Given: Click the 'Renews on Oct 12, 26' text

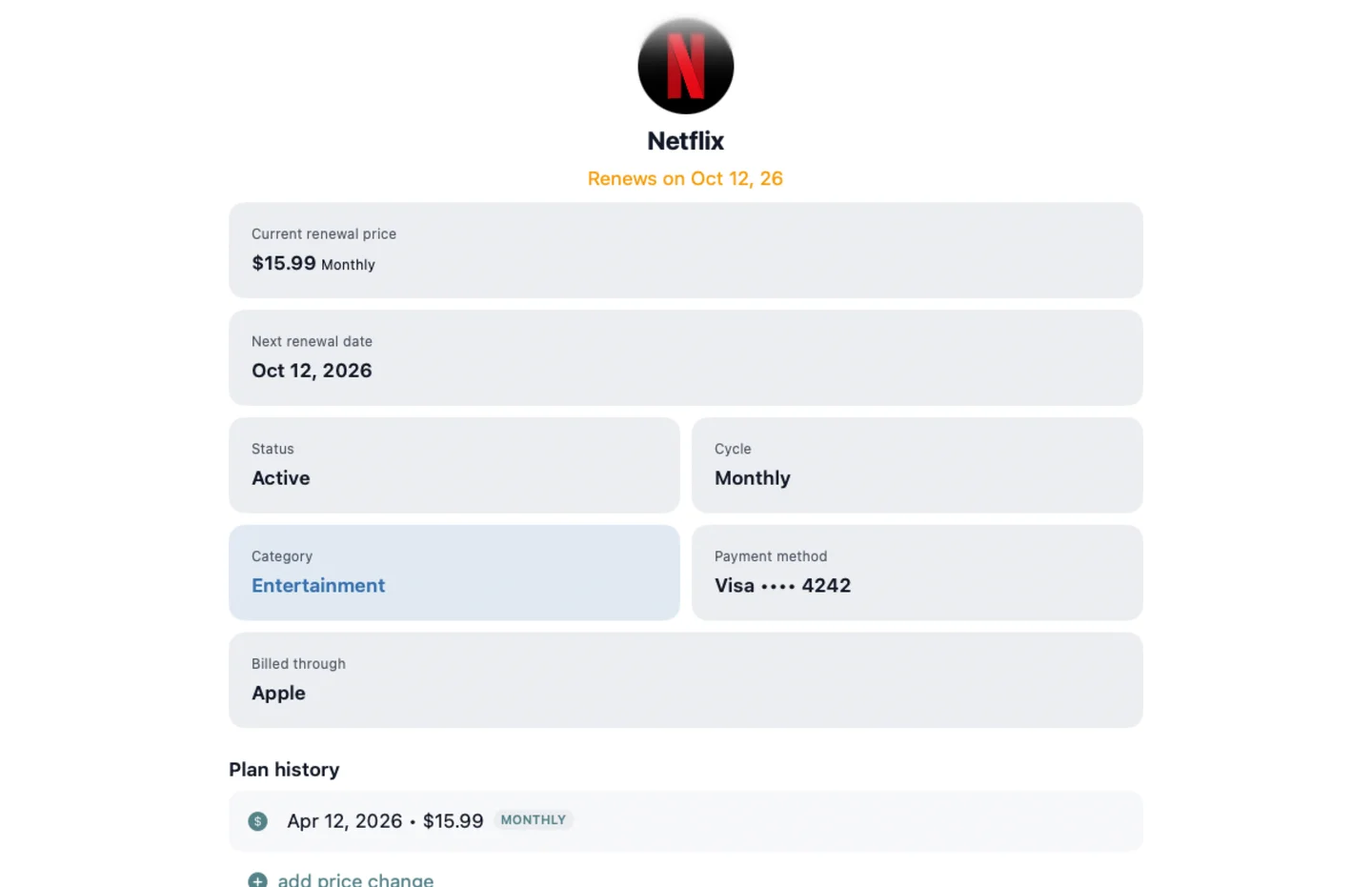Looking at the screenshot, I should (x=685, y=178).
